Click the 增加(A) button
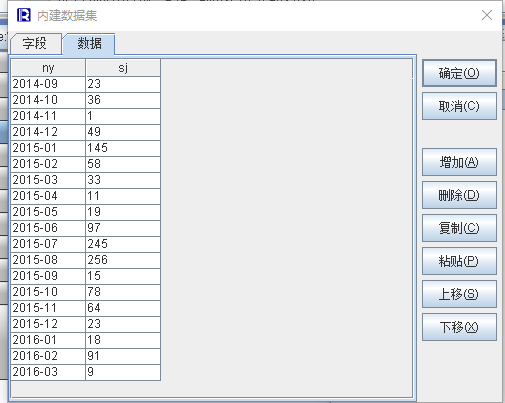The image size is (505, 403). click(459, 162)
